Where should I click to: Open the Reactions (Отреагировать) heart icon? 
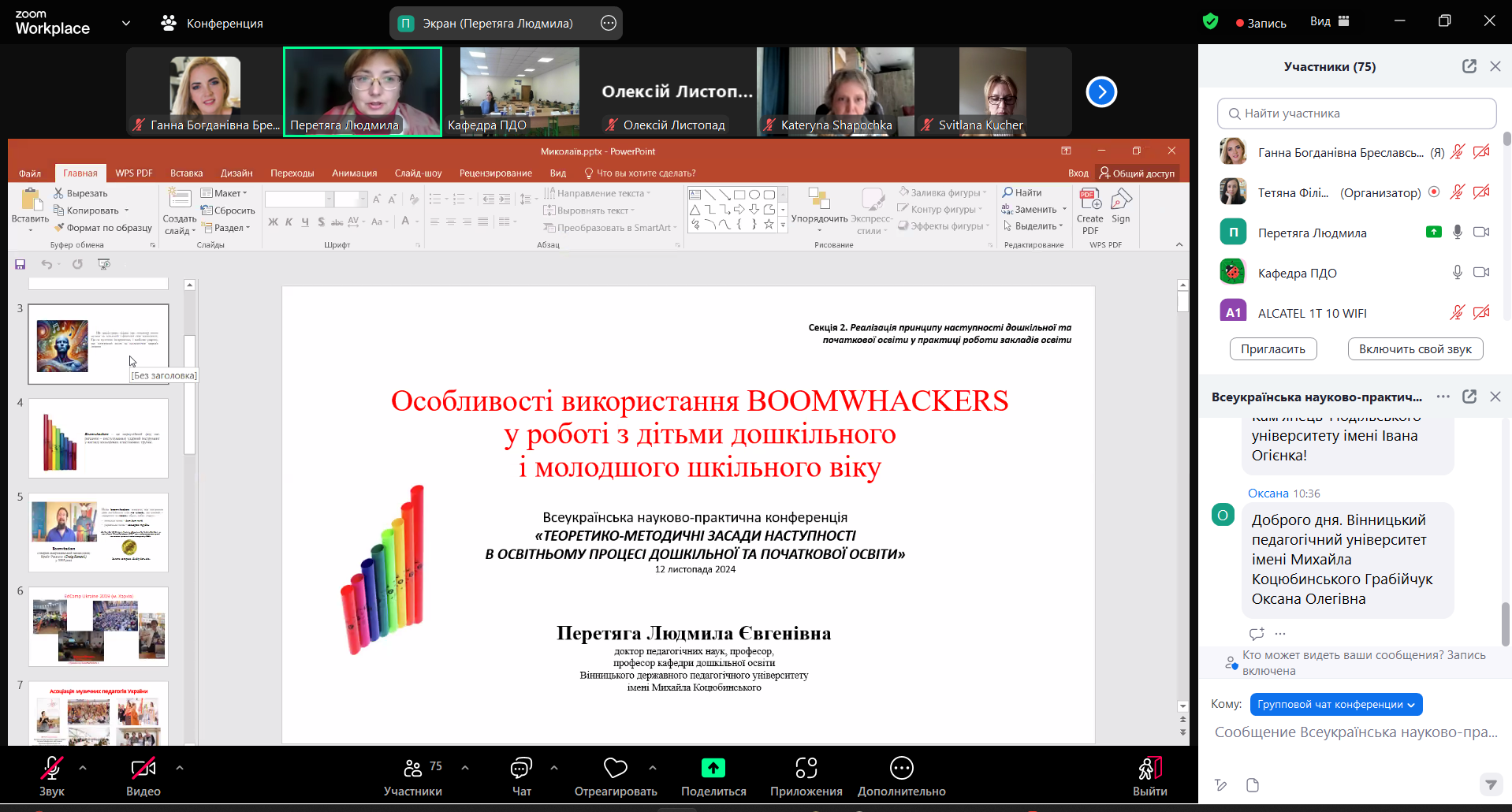click(615, 768)
